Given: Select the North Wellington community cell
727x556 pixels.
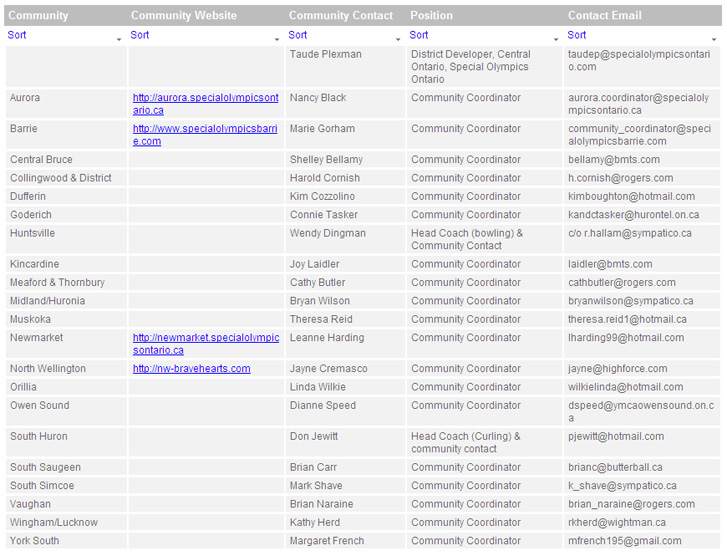Looking at the screenshot, I should (66, 369).
